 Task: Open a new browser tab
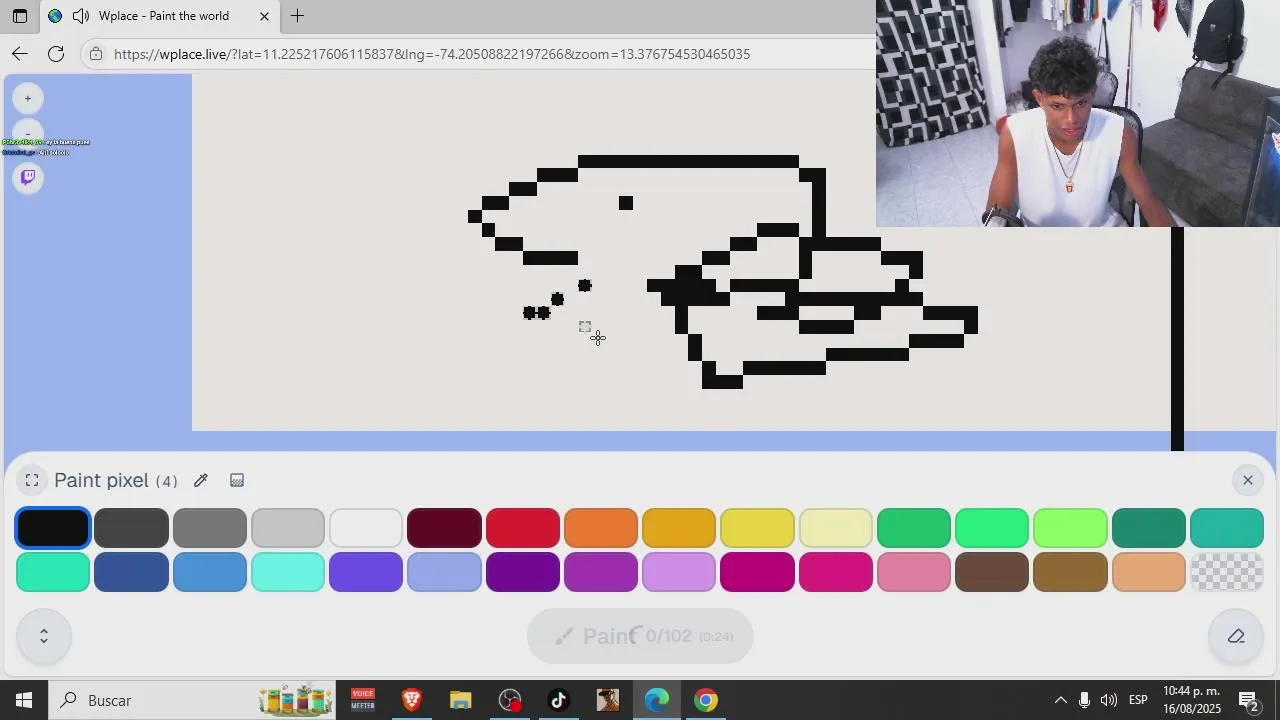(x=297, y=16)
